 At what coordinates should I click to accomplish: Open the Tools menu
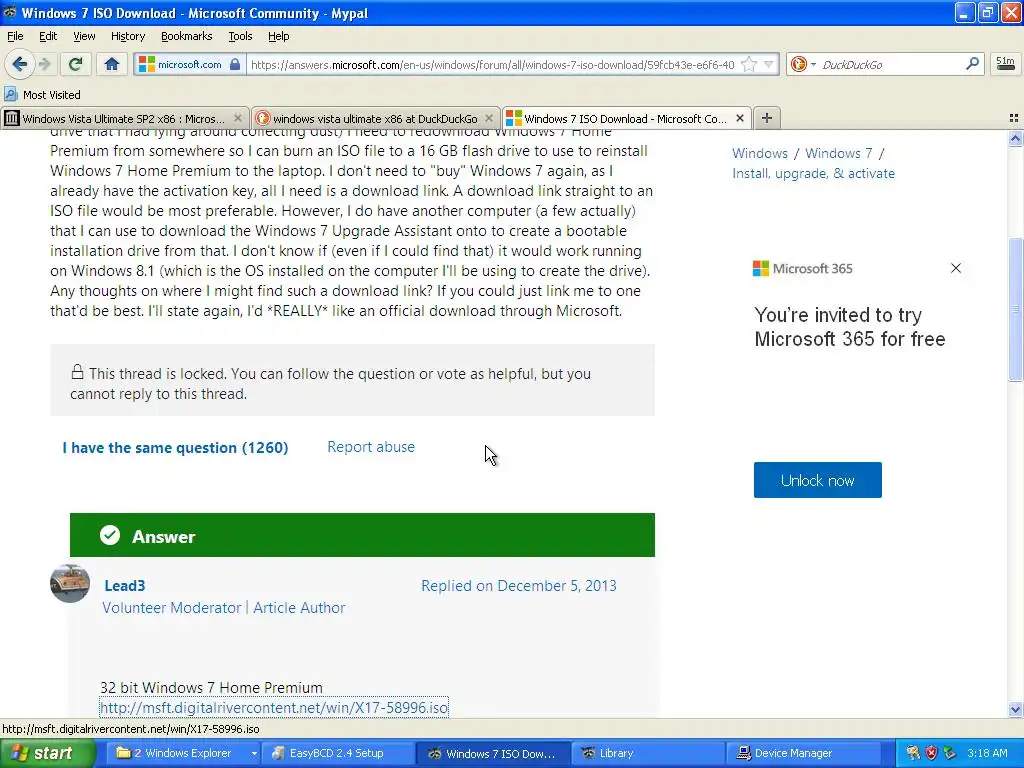click(240, 36)
